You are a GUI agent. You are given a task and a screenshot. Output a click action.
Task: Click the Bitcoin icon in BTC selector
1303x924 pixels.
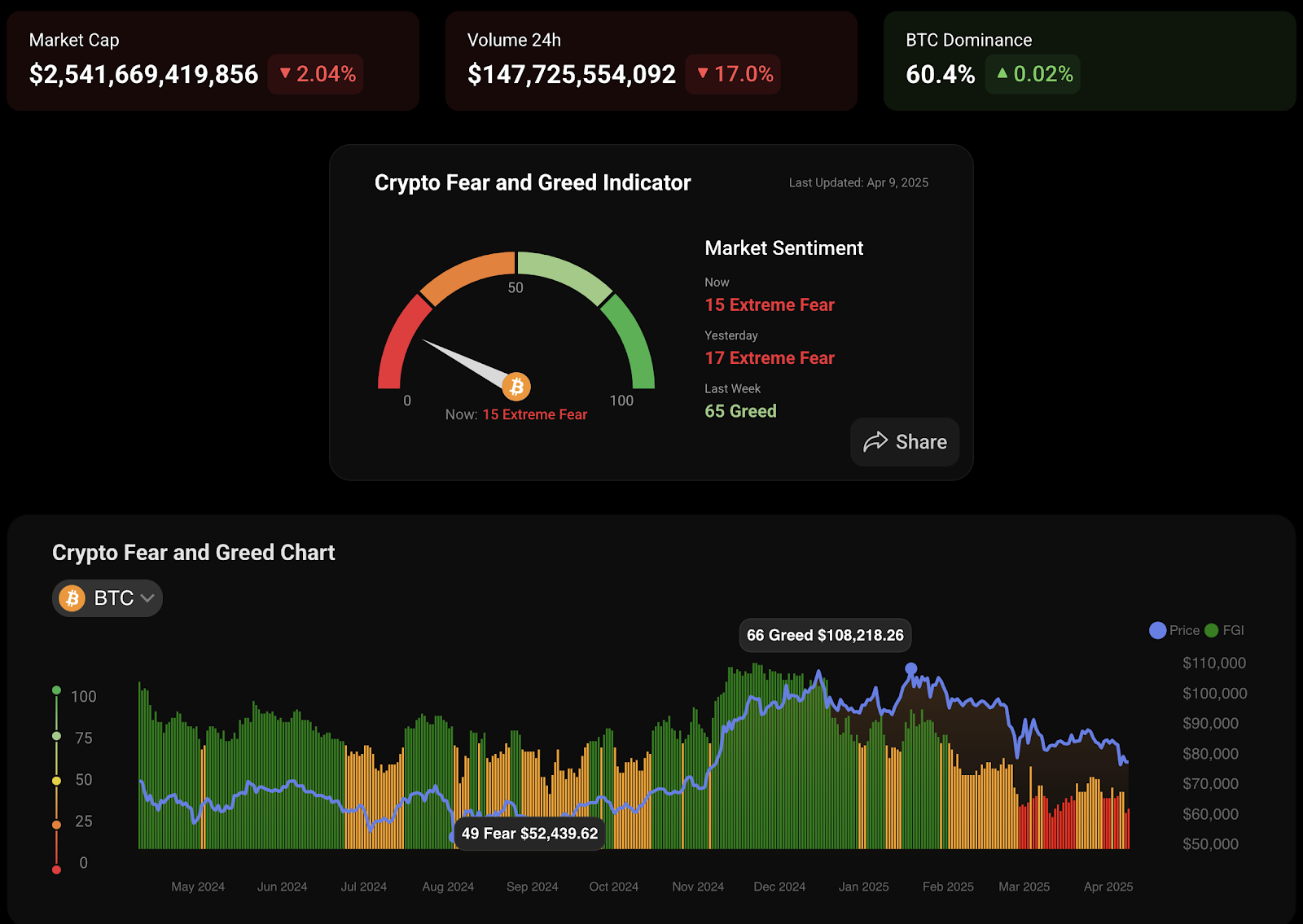pyautogui.click(x=72, y=598)
